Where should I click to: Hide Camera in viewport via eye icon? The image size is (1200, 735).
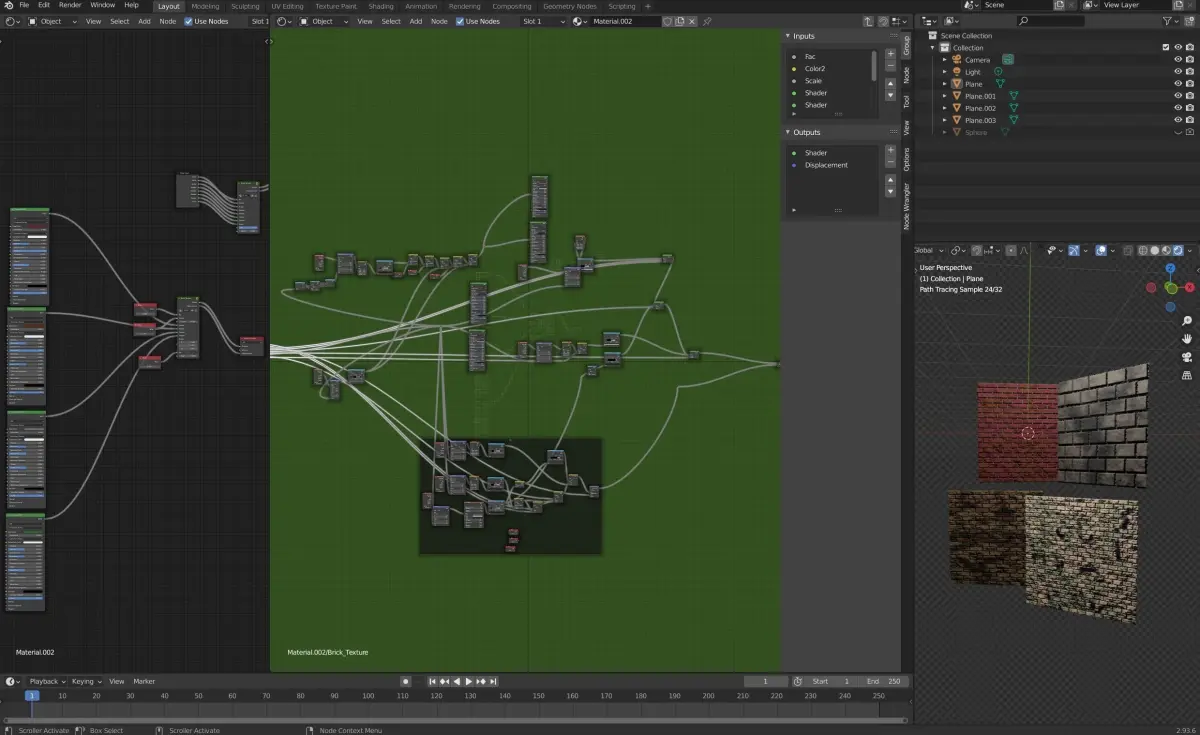pyautogui.click(x=1178, y=60)
